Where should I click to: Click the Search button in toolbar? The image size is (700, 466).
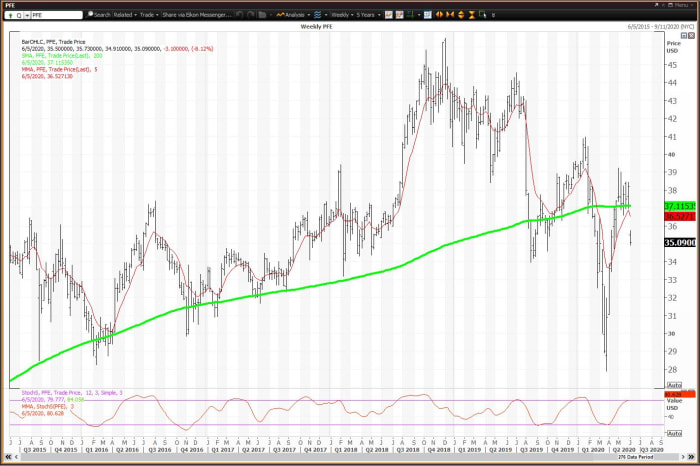point(98,16)
